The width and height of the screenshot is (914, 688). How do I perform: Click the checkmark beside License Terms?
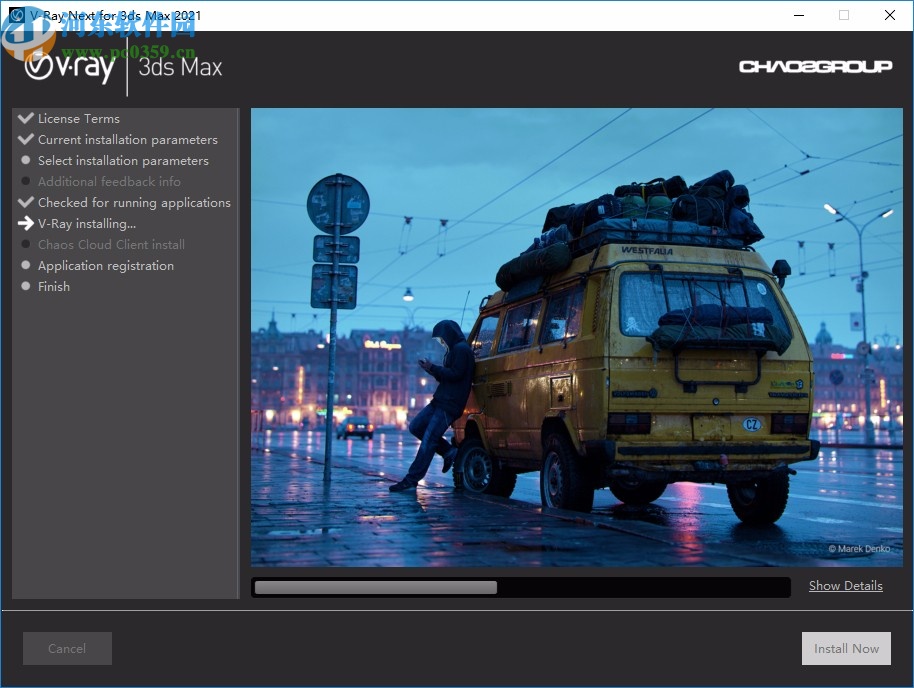click(x=24, y=117)
